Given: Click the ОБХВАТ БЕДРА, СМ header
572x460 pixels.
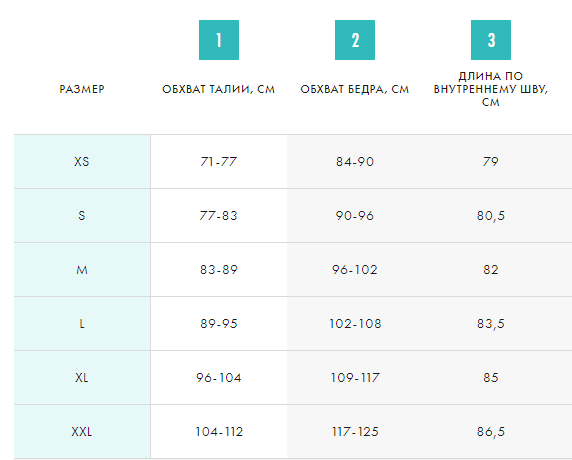Looking at the screenshot, I should (x=355, y=89).
